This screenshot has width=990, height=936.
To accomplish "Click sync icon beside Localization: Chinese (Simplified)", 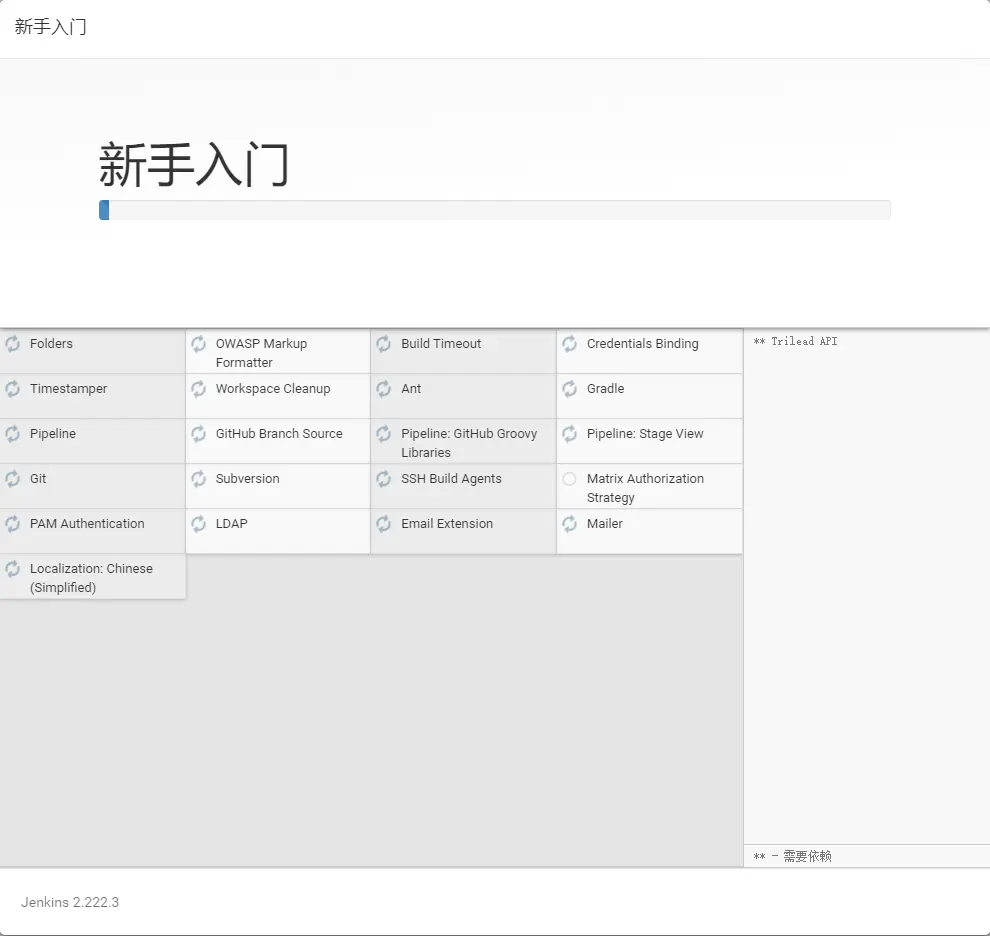I will pos(13,568).
